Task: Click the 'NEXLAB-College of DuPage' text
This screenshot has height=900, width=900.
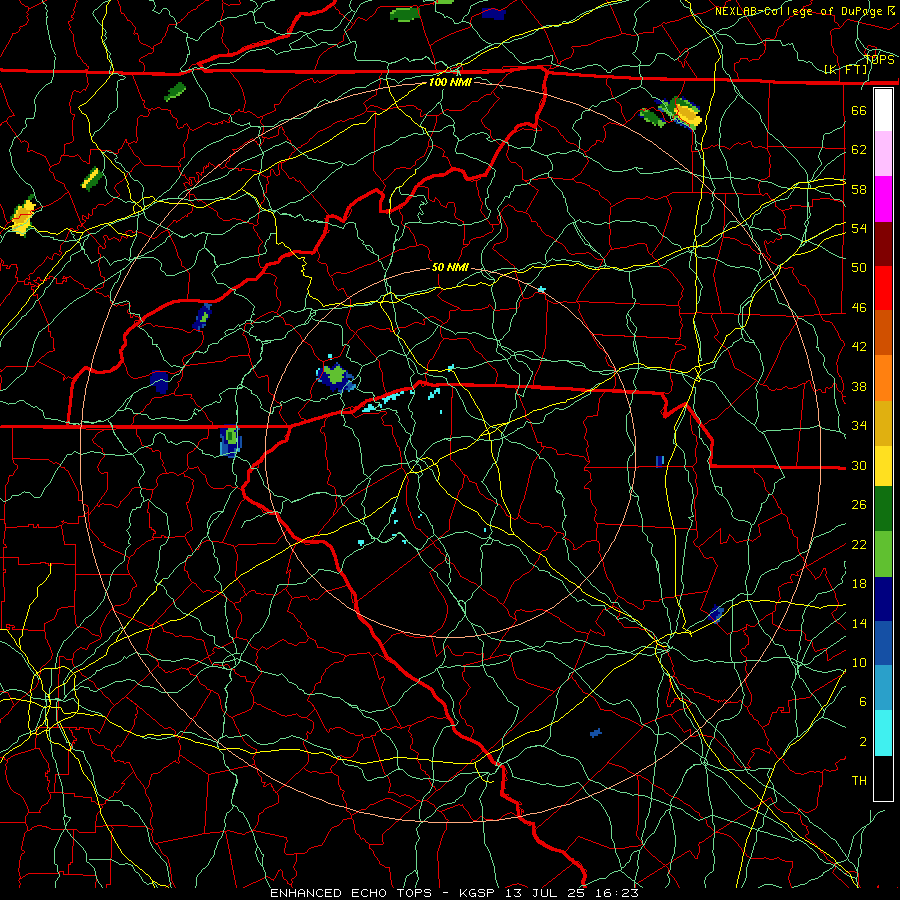Action: pyautogui.click(x=800, y=11)
